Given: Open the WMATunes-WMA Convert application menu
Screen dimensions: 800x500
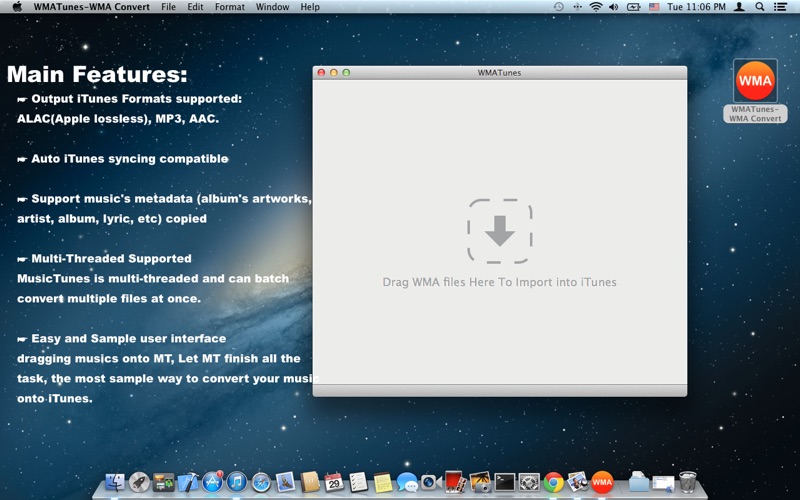Looking at the screenshot, I should [x=92, y=7].
